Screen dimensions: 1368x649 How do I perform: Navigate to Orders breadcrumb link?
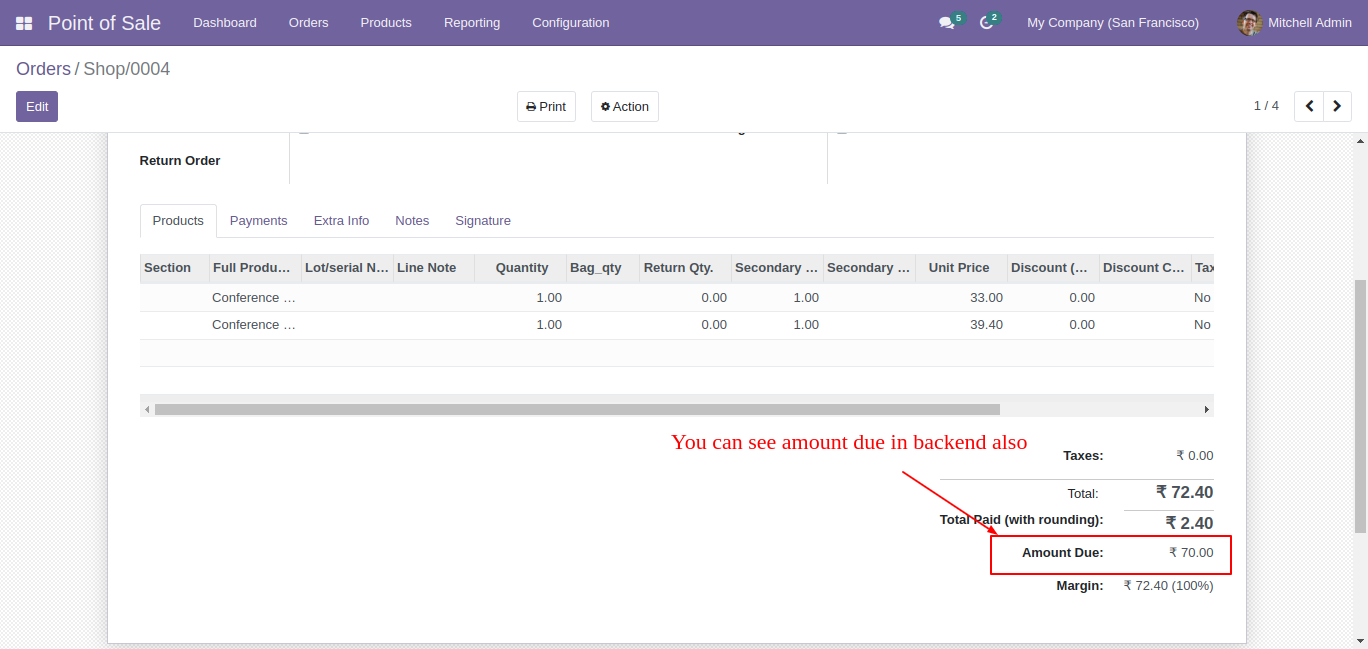(x=43, y=69)
